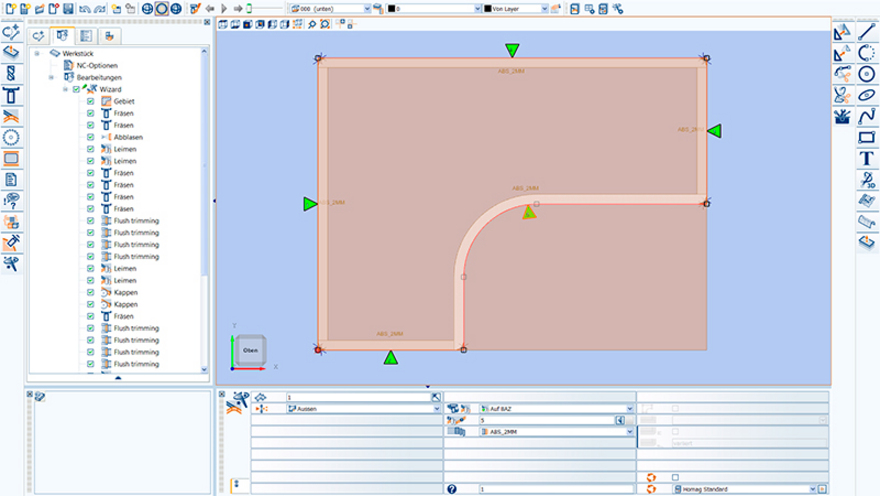Click the tools icon at toolbar end
Screen dimensions: 880x496
[617, 8]
